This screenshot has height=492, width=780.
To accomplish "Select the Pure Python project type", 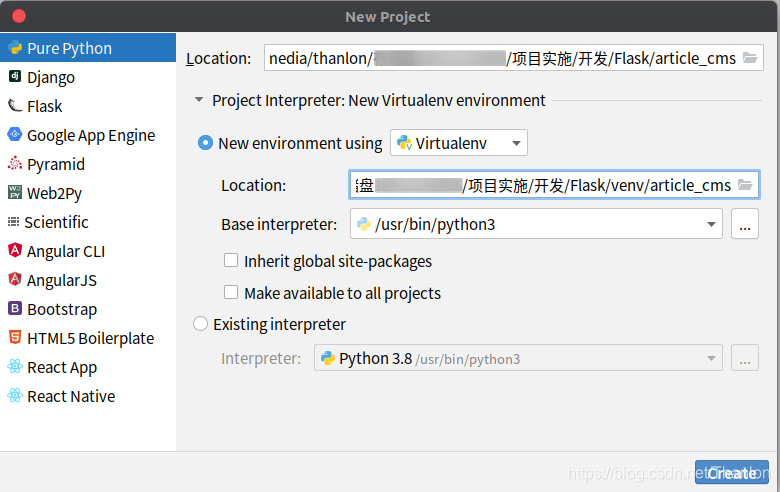I will click(88, 48).
